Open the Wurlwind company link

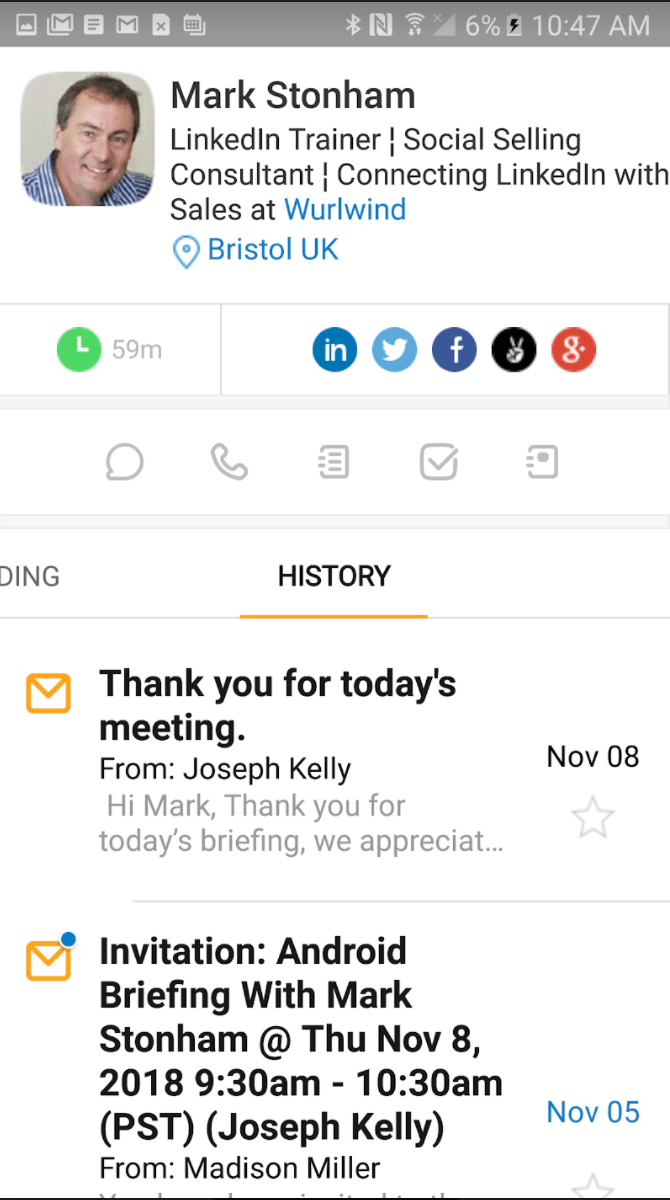[345, 210]
